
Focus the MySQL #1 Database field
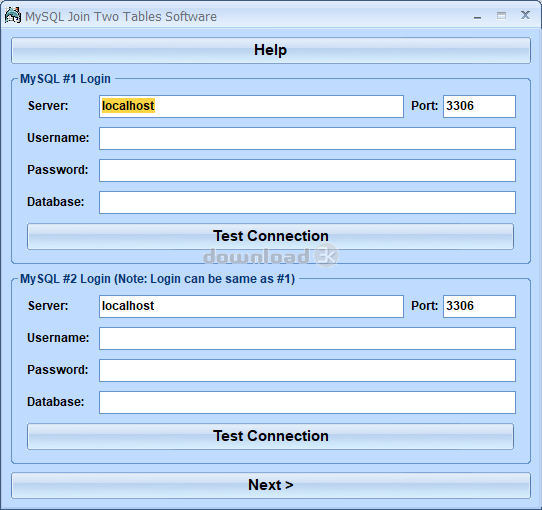(307, 202)
